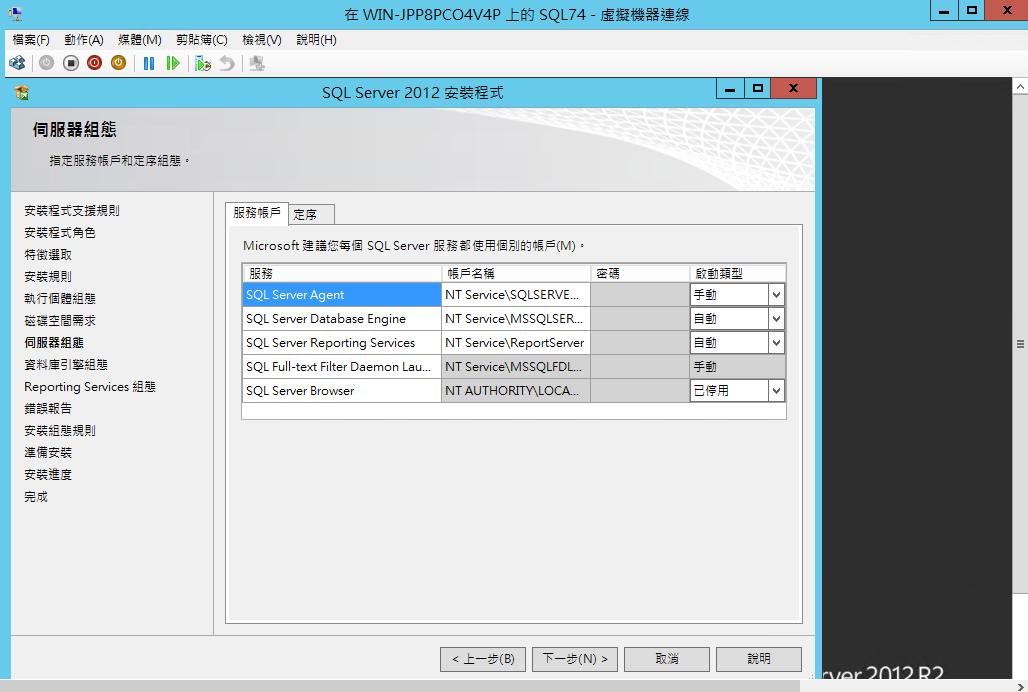Click the bold 伺服器組態 step in sidebar
Image resolution: width=1028 pixels, height=692 pixels.
pos(54,343)
